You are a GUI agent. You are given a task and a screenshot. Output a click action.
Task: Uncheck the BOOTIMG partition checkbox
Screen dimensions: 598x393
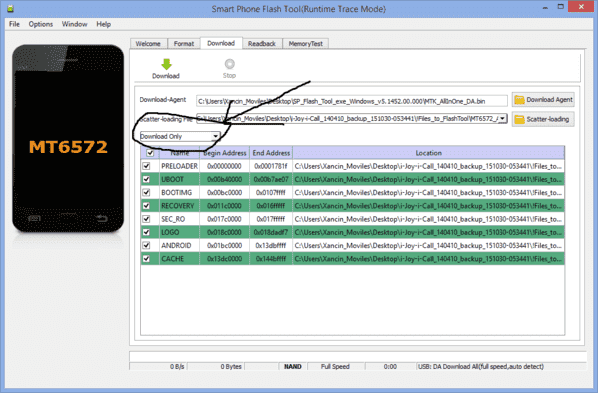coord(146,193)
